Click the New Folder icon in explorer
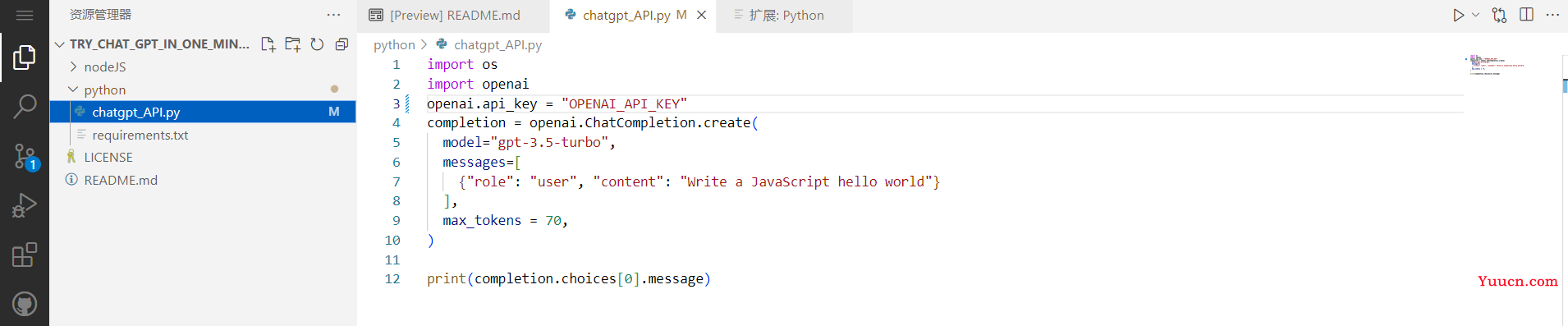This screenshot has width=1568, height=326. pos(292,44)
